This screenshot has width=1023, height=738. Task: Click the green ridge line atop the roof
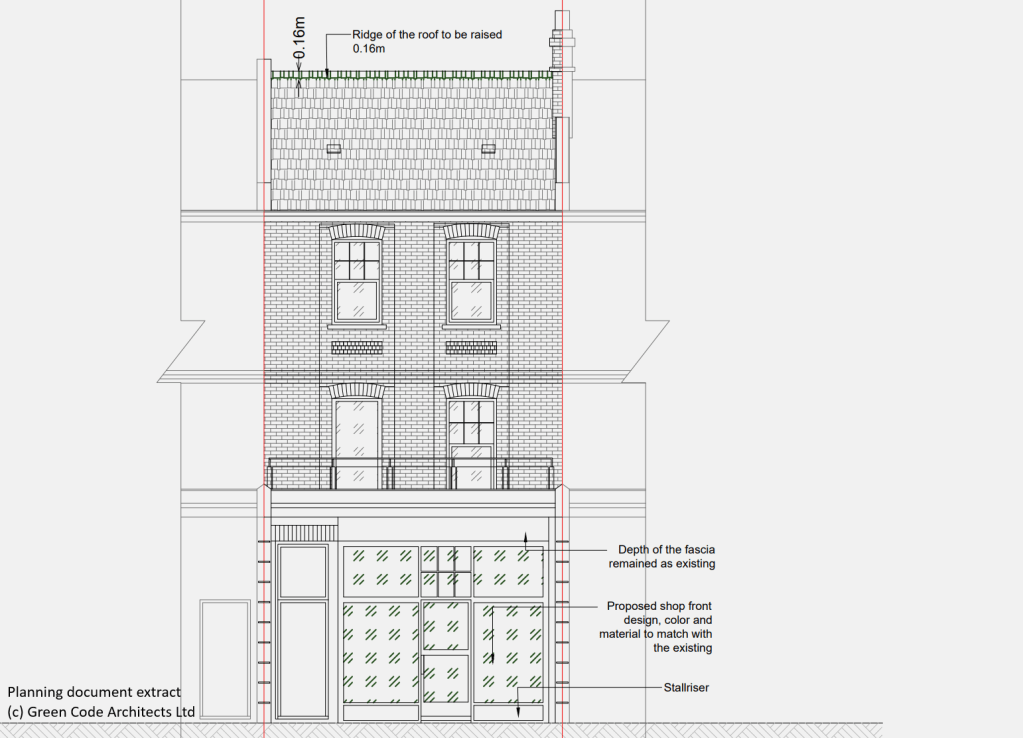(x=410, y=74)
